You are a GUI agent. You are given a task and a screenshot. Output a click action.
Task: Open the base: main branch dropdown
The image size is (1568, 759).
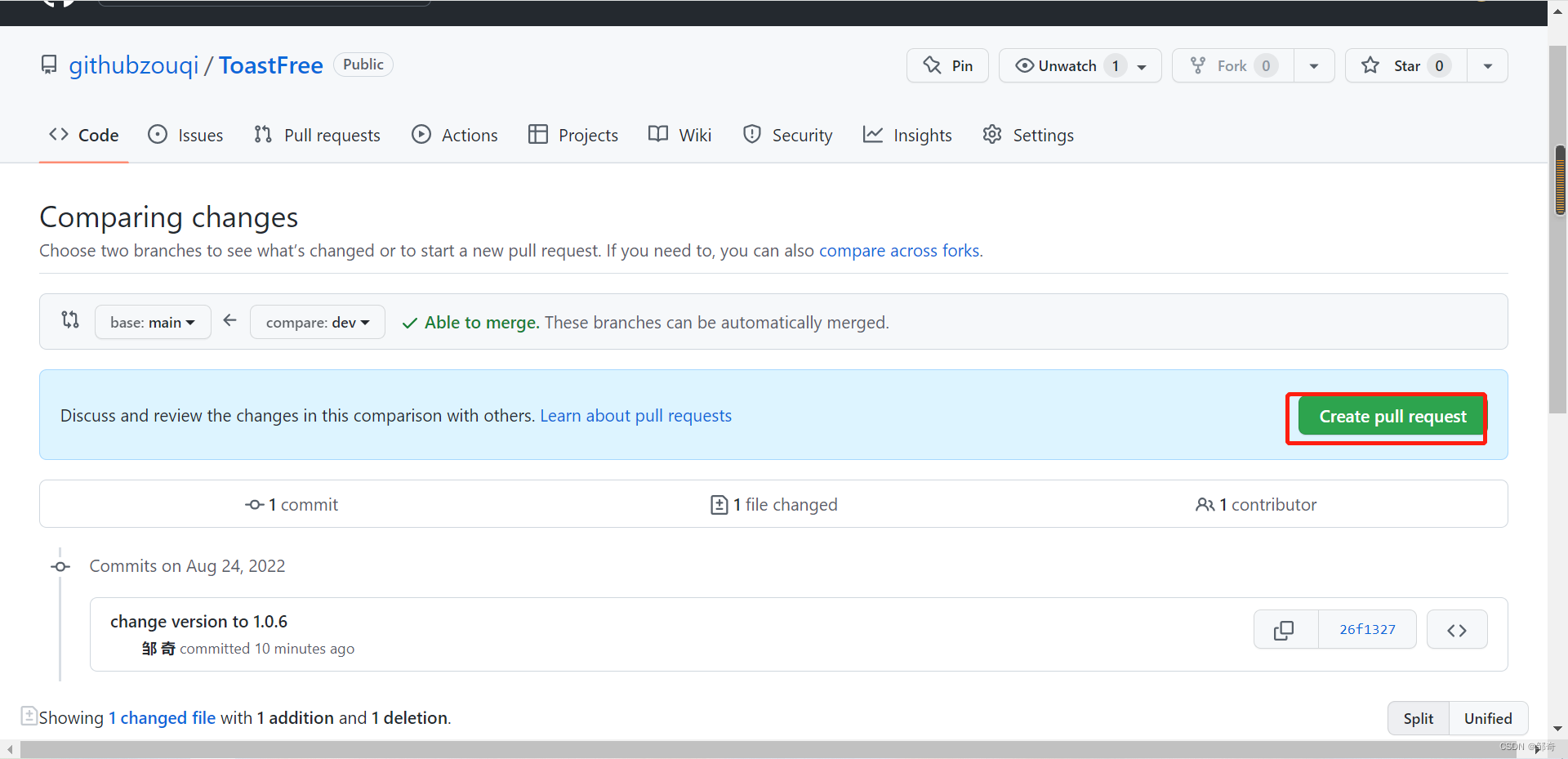(x=153, y=322)
